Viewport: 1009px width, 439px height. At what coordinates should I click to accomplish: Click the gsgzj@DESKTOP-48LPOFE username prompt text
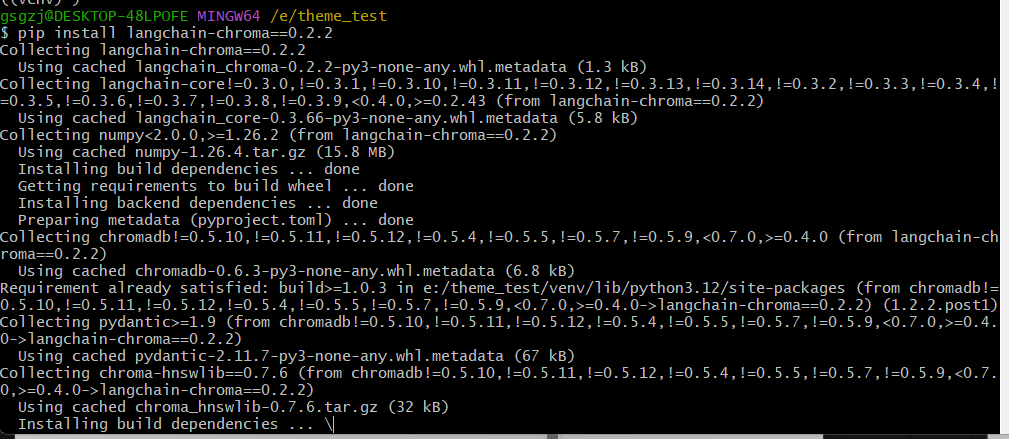[94, 15]
